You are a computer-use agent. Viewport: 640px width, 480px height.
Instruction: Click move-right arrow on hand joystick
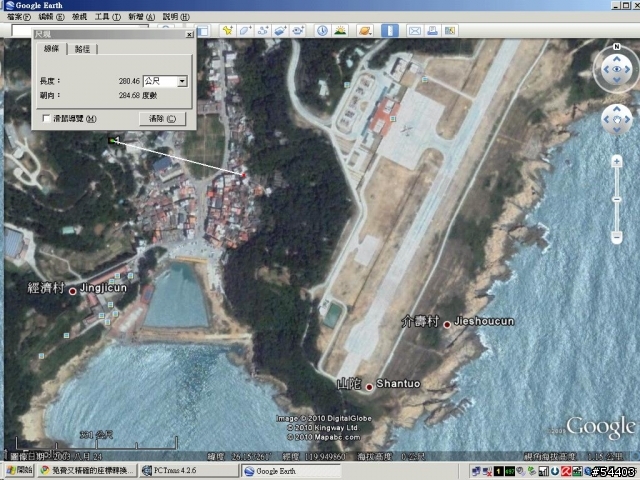tap(627, 119)
